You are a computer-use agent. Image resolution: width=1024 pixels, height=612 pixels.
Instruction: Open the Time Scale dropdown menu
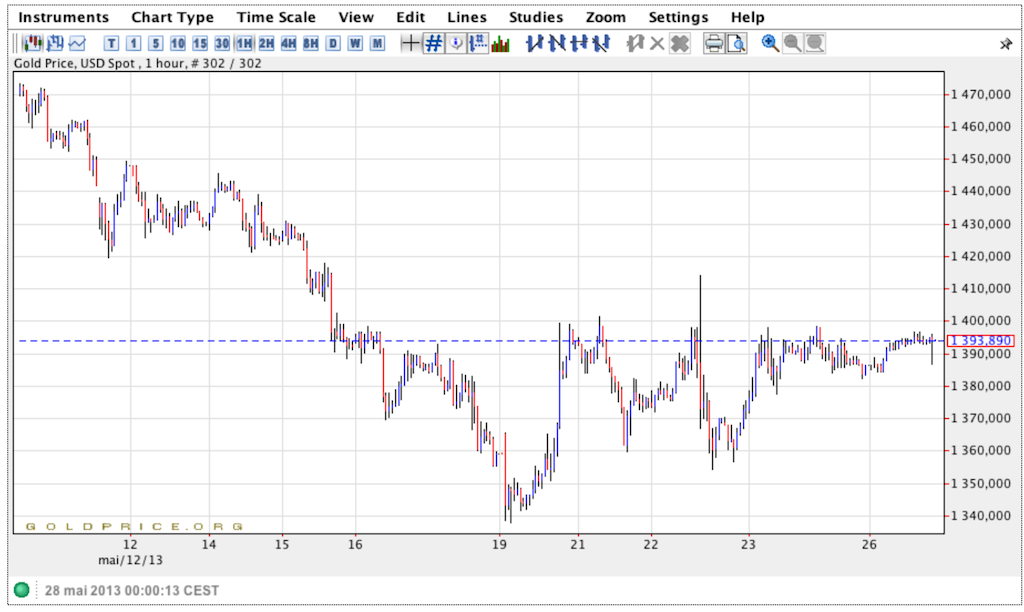pos(276,17)
